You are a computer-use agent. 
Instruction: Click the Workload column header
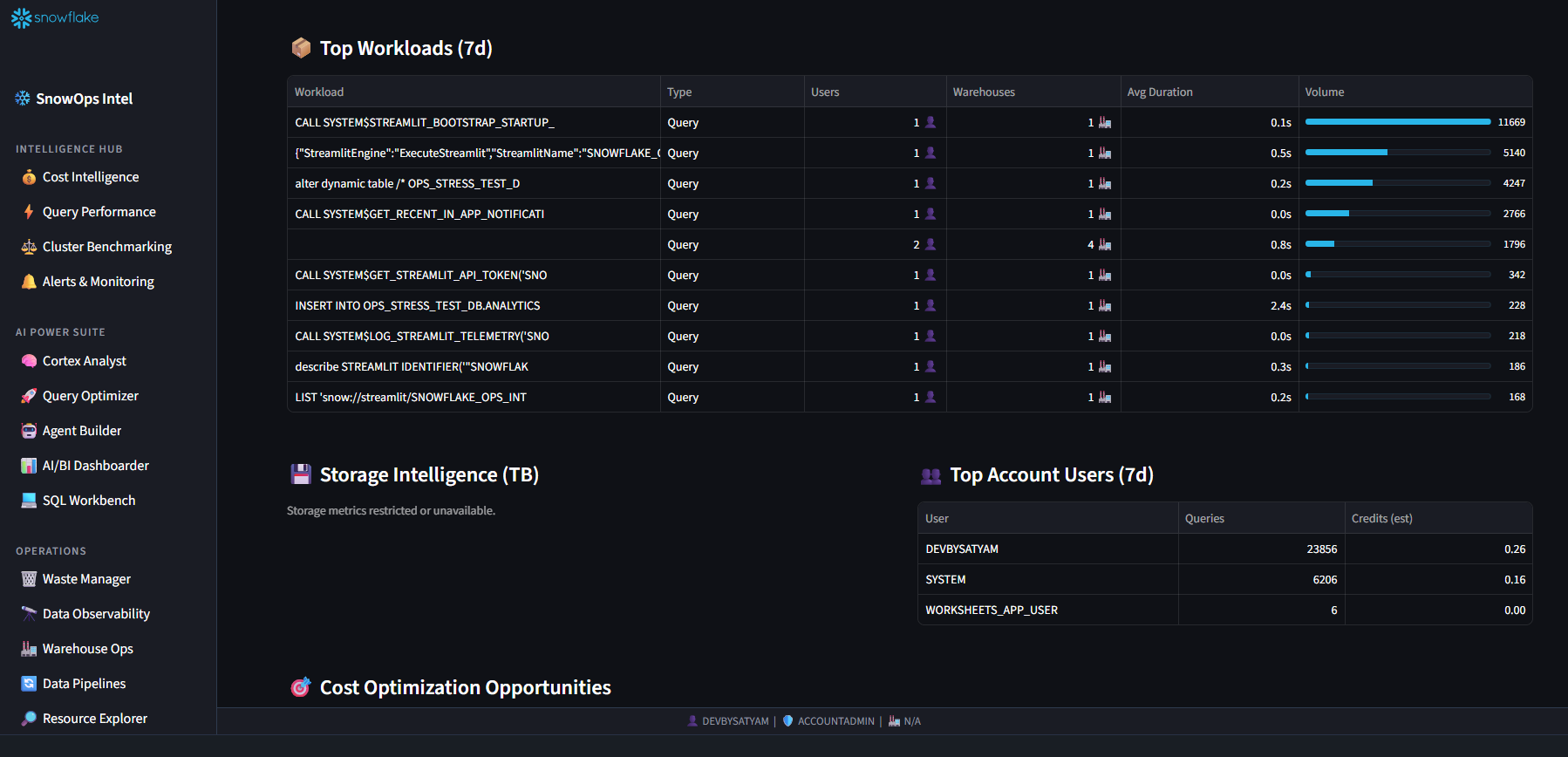pyautogui.click(x=474, y=92)
